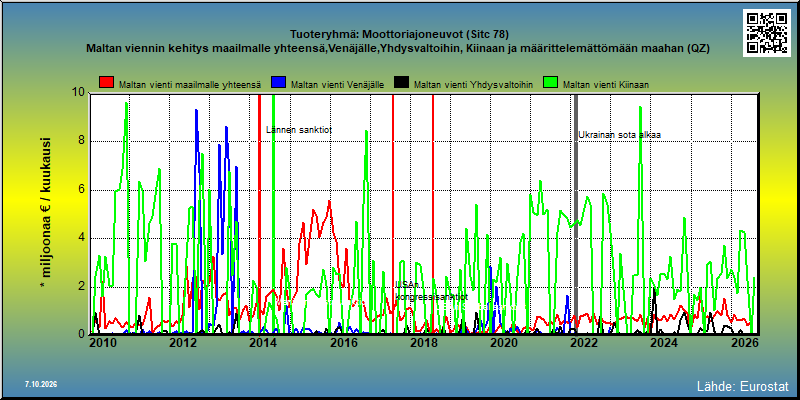Click the 'Lännen sanktiot' annotation
The height and width of the screenshot is (400, 800).
[299, 130]
